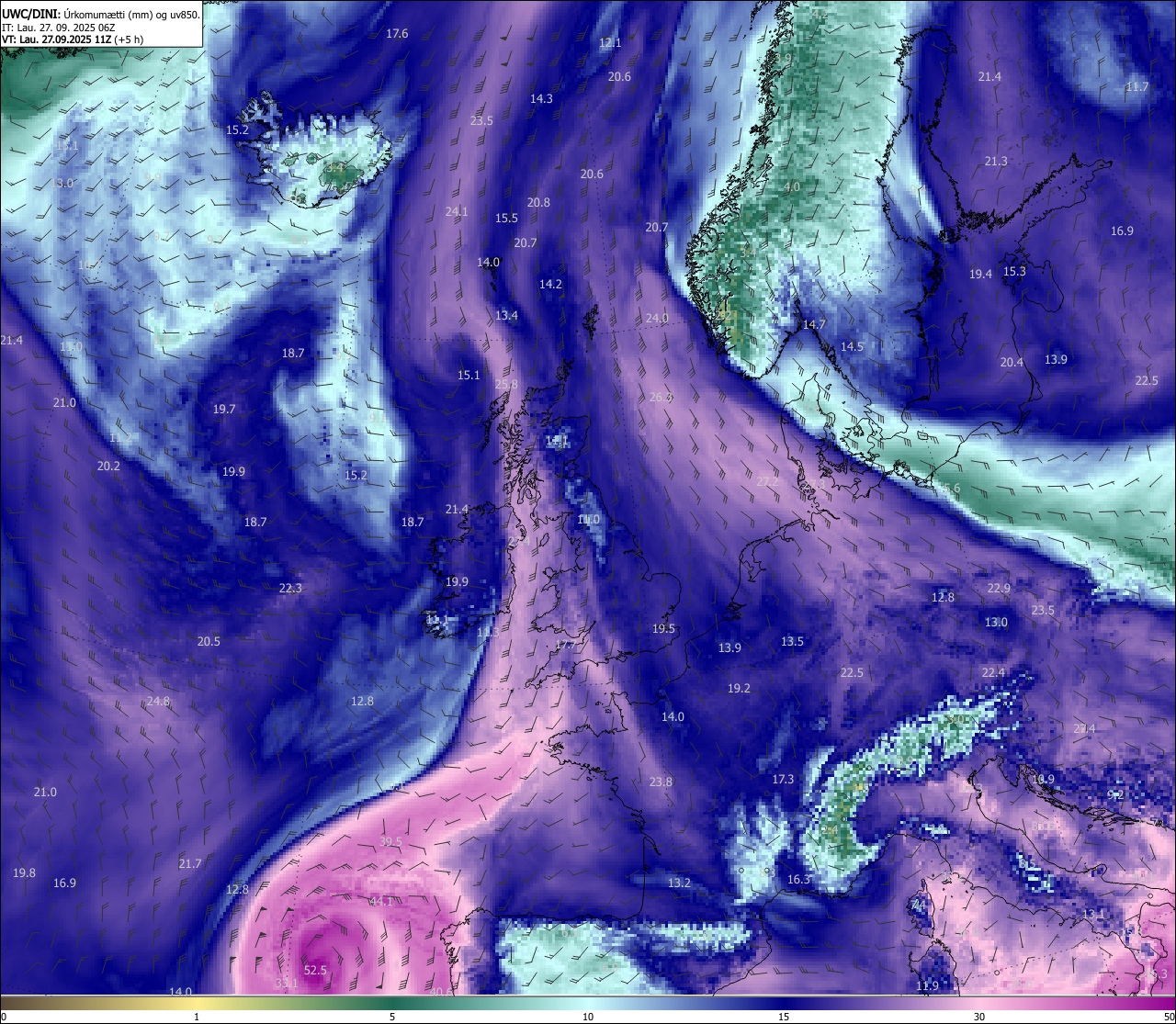Click the 19.2 value on the map

tap(739, 688)
